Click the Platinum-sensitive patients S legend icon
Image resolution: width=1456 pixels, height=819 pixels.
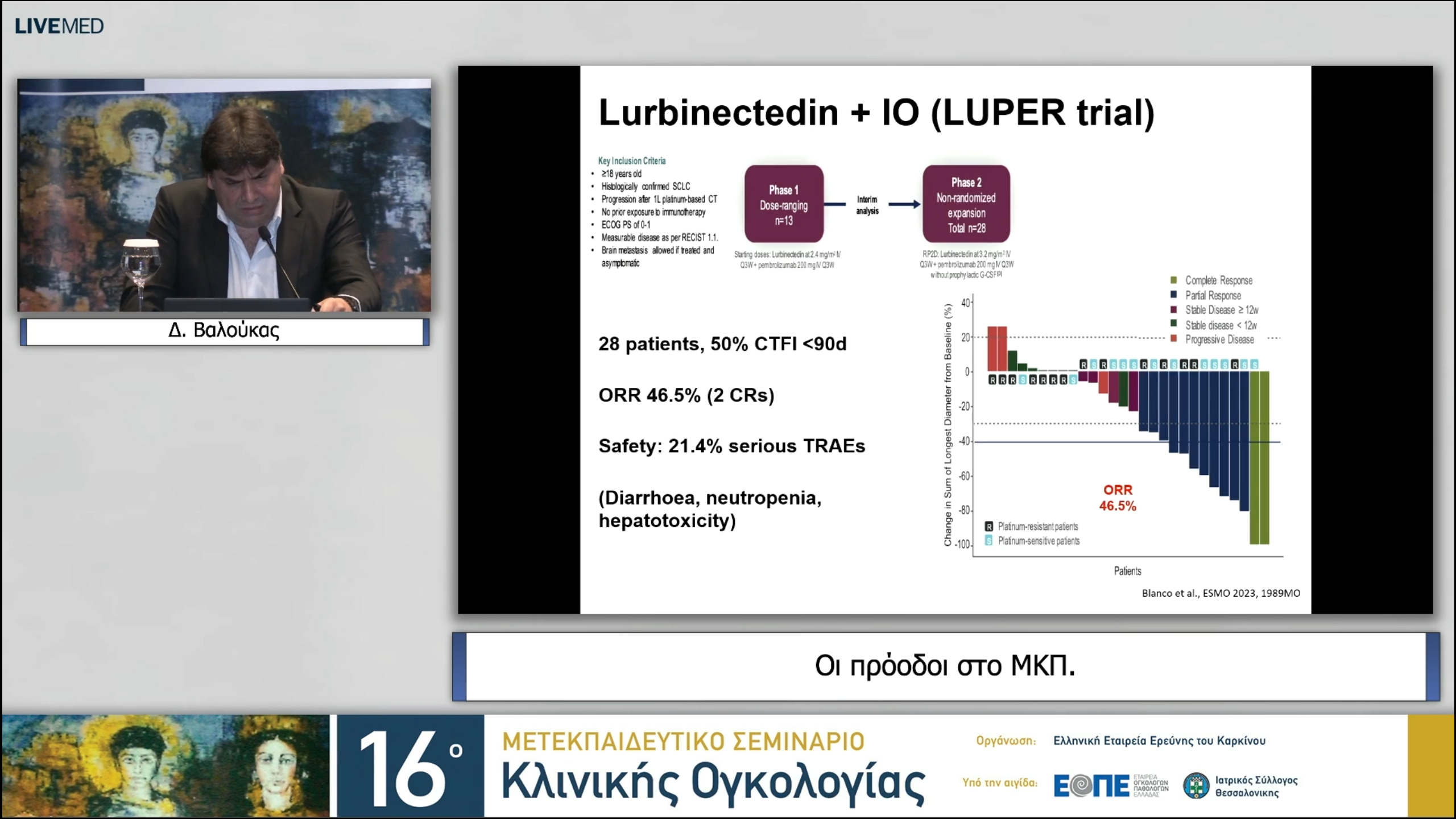tap(989, 541)
